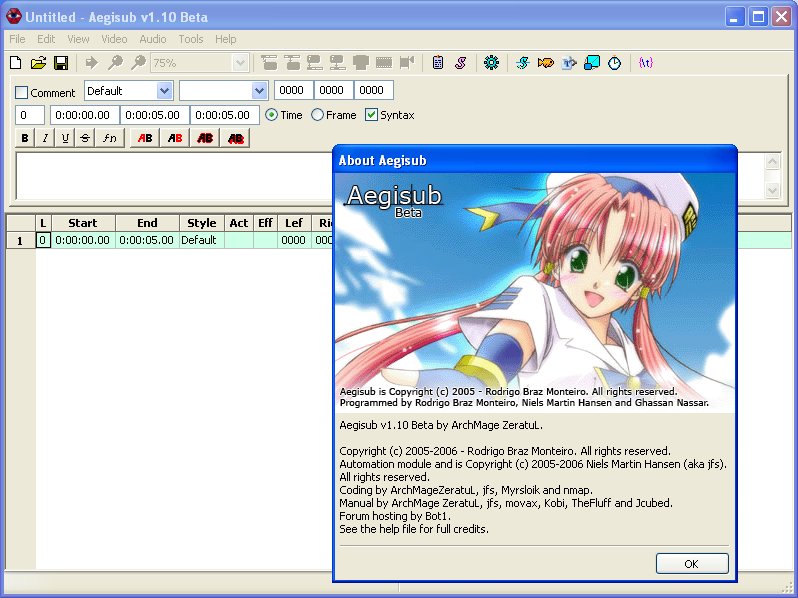Image resolution: width=798 pixels, height=598 pixels.
Task: Open the Tools menu
Action: click(x=190, y=39)
